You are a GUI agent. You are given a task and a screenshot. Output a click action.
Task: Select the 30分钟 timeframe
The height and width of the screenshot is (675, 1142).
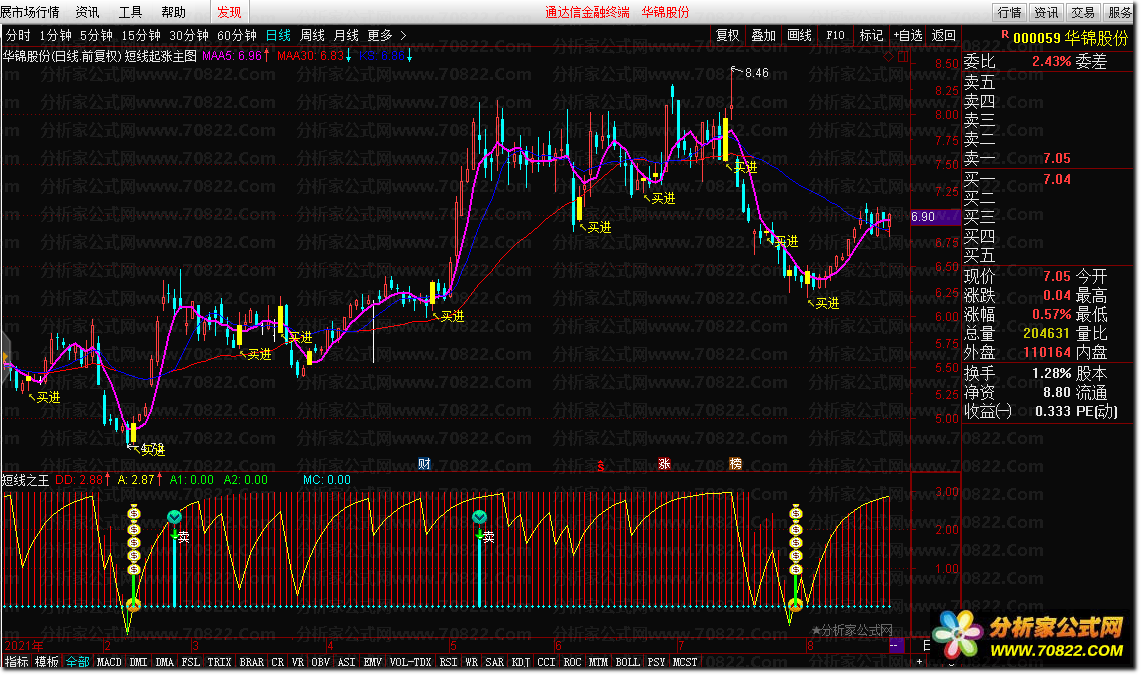pos(189,35)
